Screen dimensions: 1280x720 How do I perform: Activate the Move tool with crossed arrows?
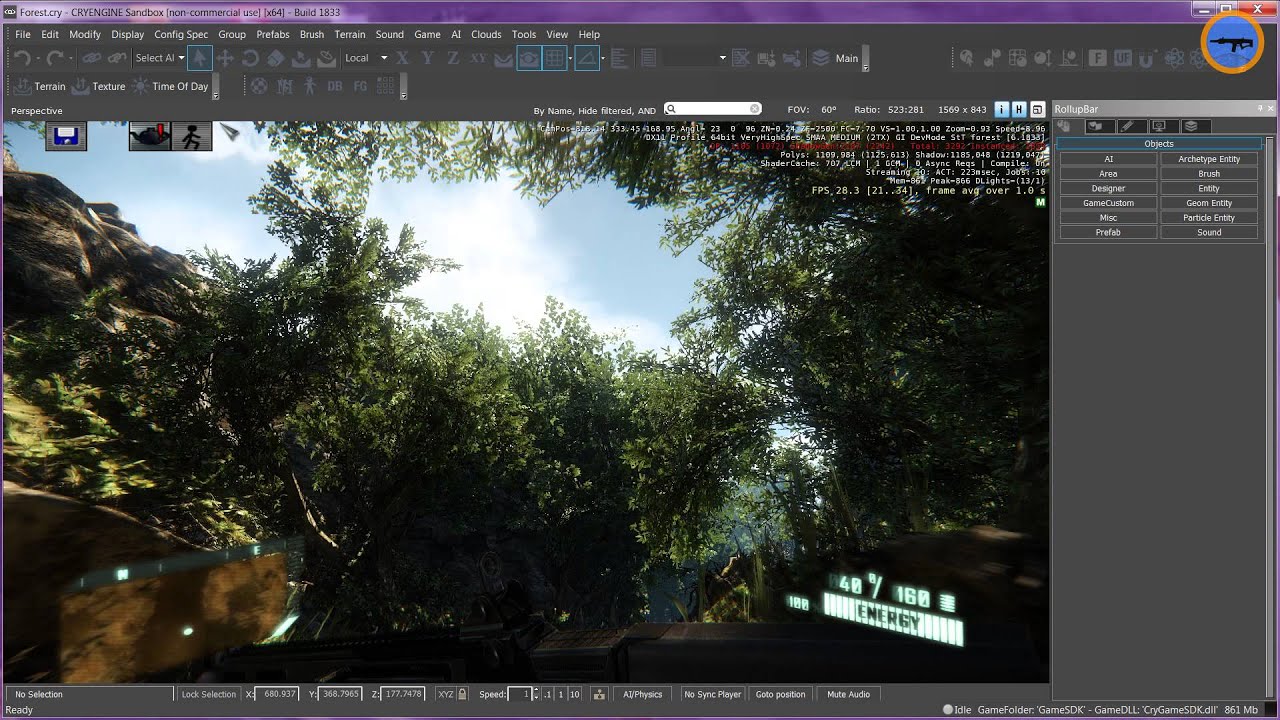click(x=225, y=58)
